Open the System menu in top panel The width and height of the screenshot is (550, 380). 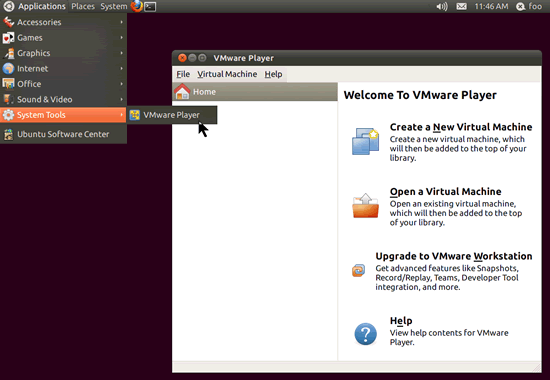point(114,6)
